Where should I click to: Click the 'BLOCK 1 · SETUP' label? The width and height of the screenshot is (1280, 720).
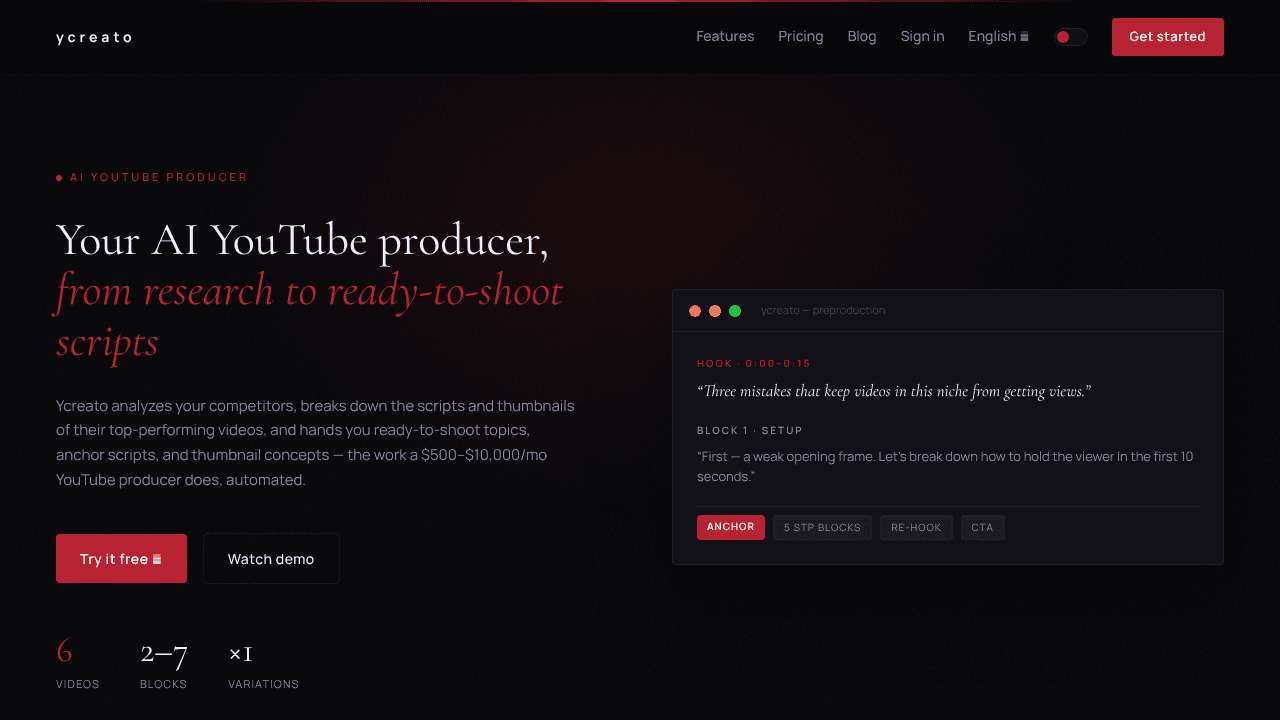750,431
